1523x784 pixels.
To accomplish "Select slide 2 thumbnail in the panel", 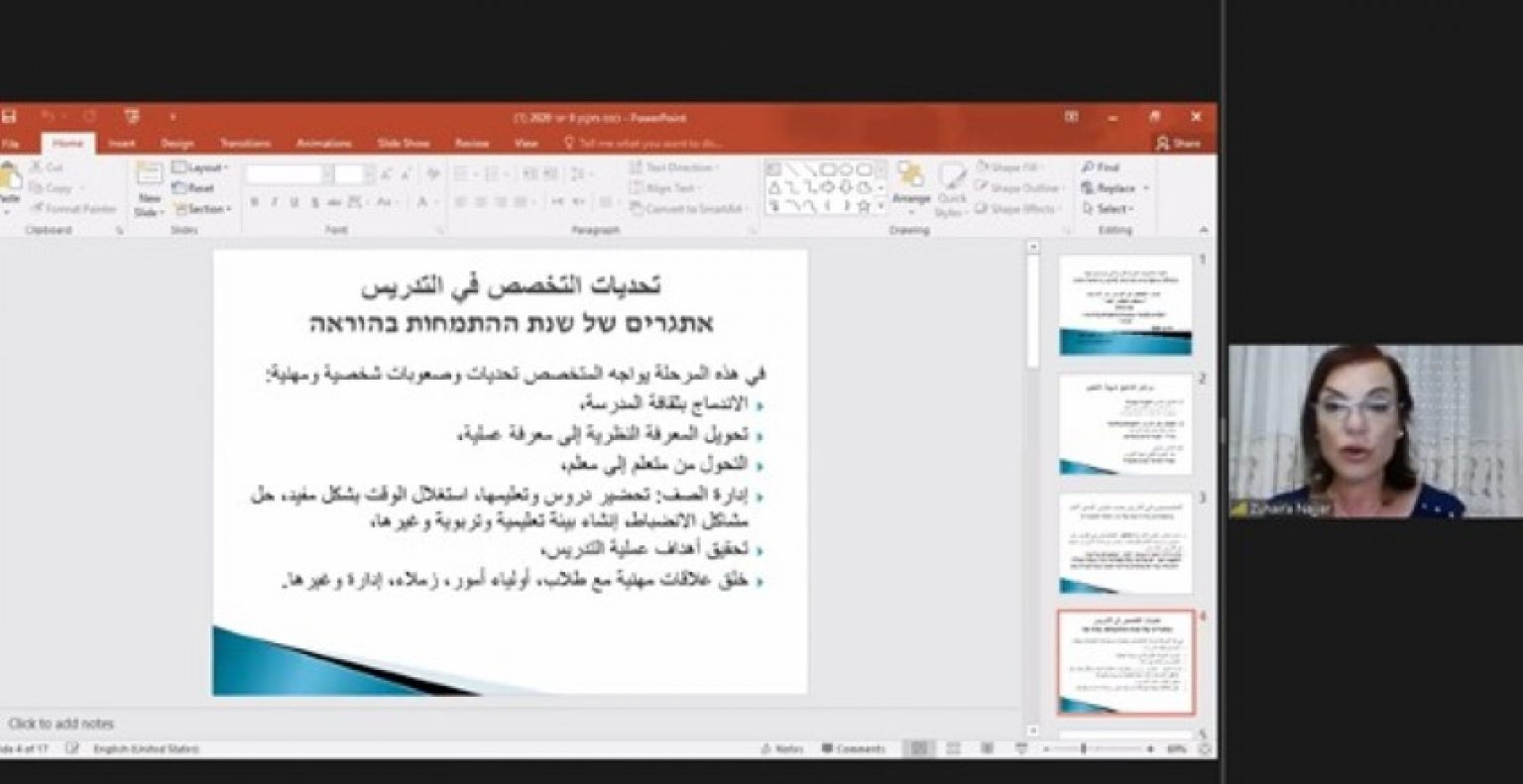I will (x=1124, y=424).
